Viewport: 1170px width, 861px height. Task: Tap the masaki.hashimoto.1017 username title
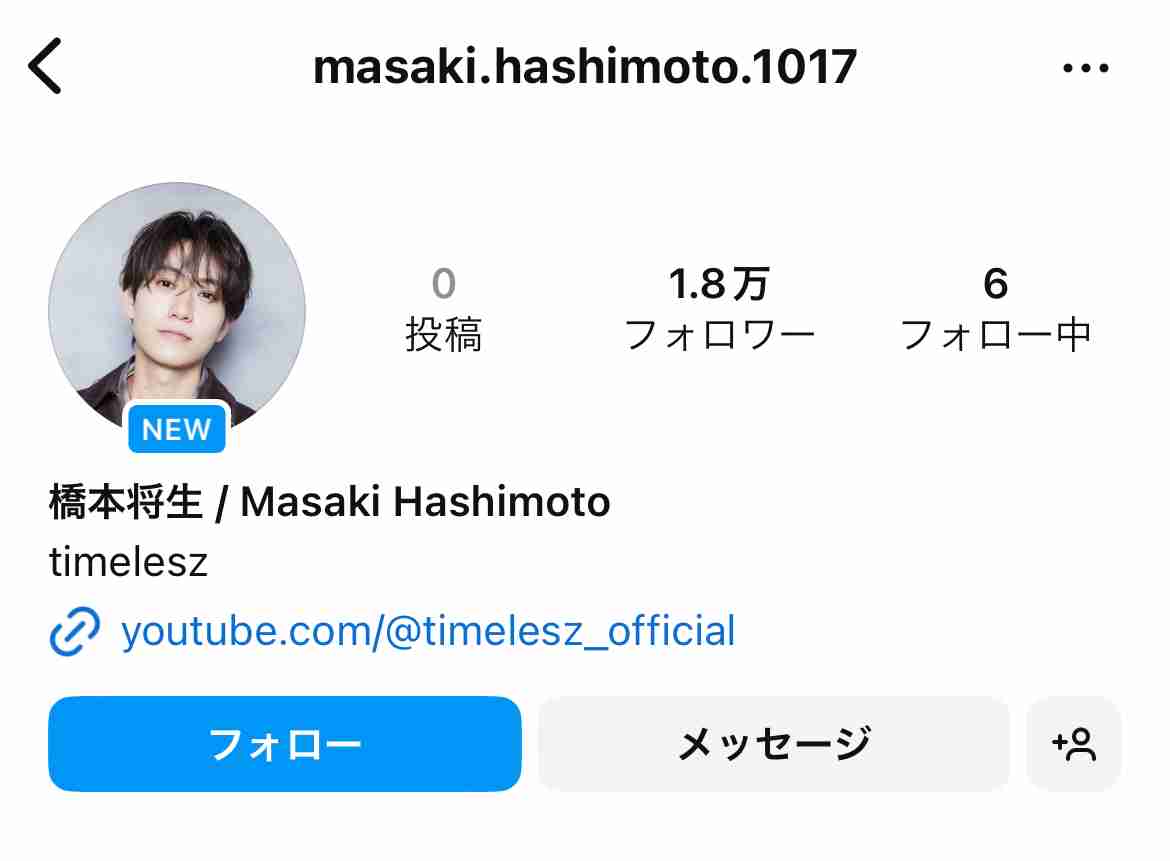(585, 67)
